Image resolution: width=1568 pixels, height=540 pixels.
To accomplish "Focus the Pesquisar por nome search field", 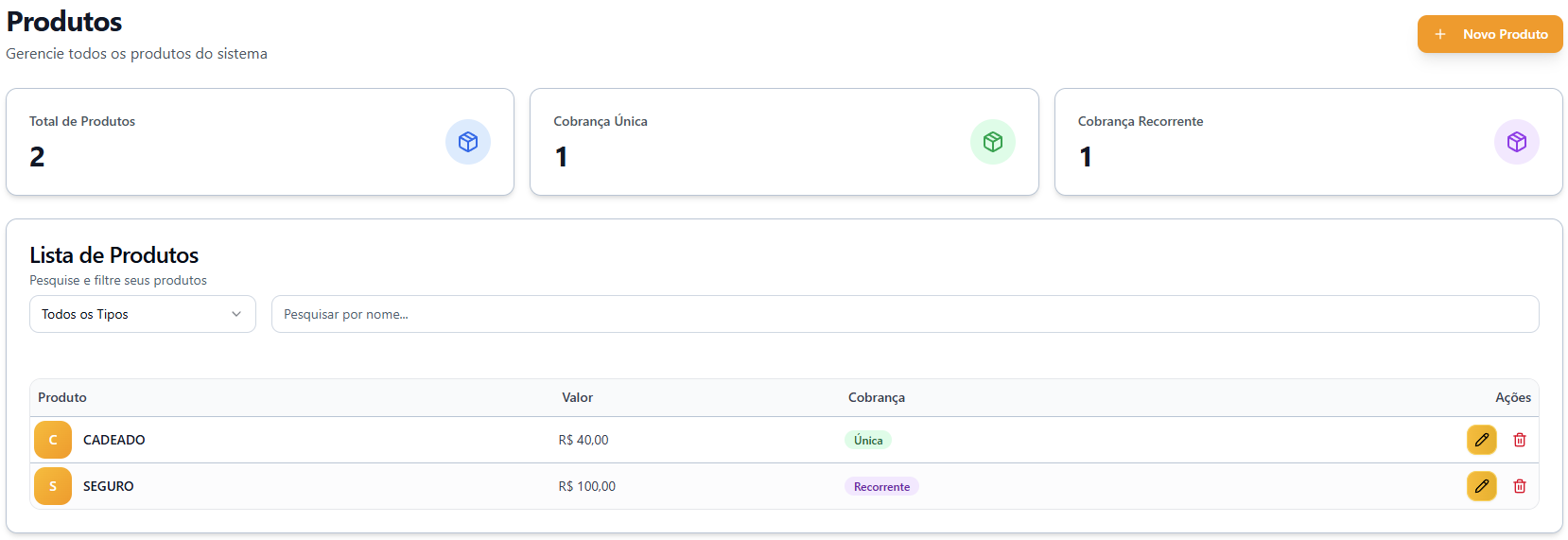I will tap(904, 314).
